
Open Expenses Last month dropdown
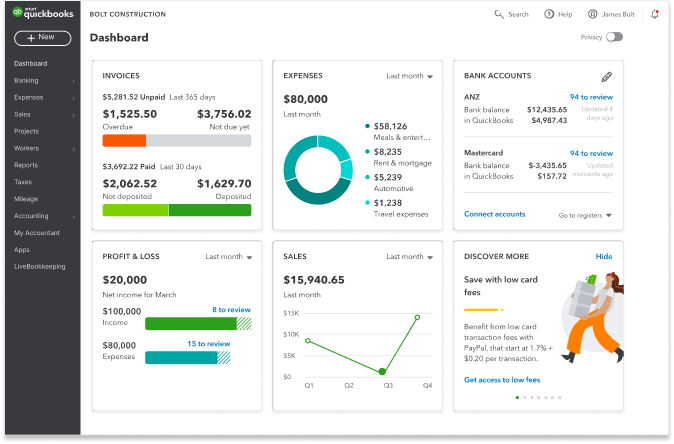pyautogui.click(x=409, y=76)
